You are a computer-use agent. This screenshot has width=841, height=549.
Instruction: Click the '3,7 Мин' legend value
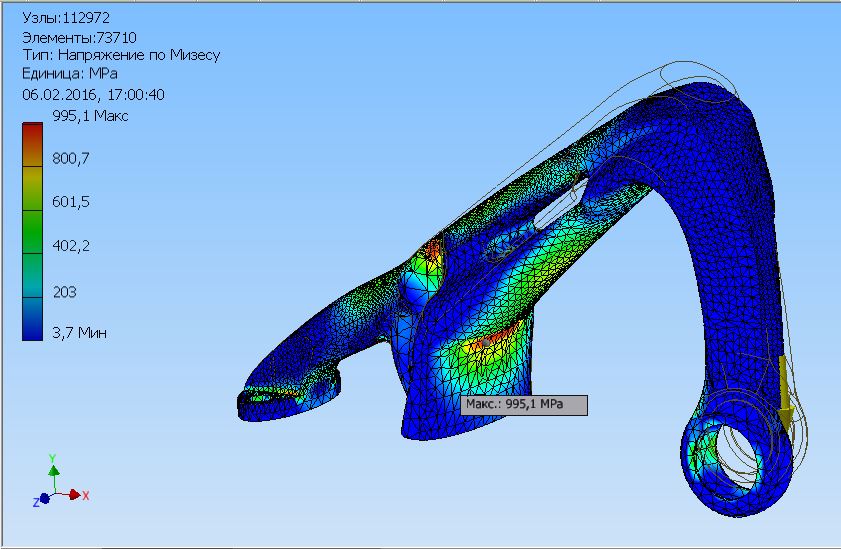[x=79, y=333]
